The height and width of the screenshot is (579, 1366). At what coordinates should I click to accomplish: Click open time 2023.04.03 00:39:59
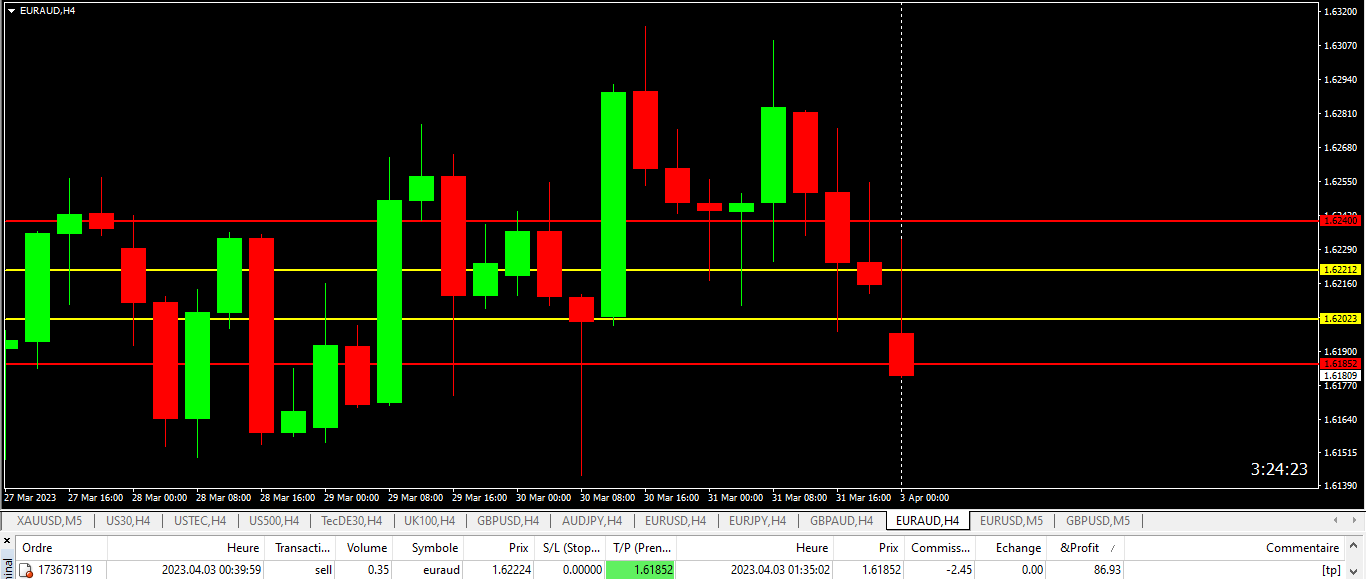click(x=211, y=570)
